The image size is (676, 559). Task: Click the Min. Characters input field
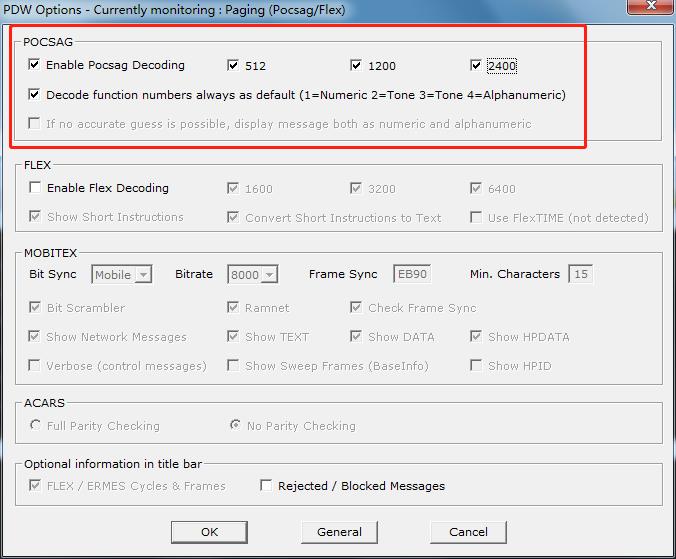[580, 274]
